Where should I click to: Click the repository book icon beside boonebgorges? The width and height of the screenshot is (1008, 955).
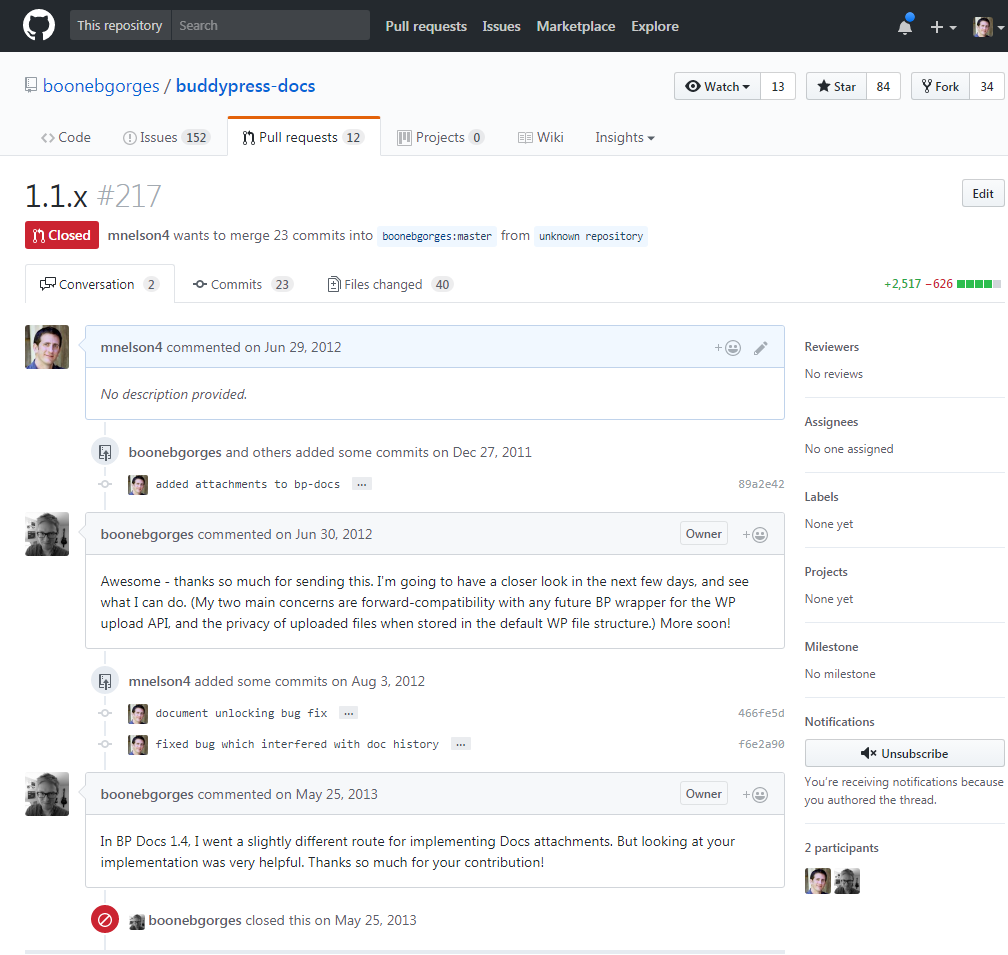pos(31,85)
